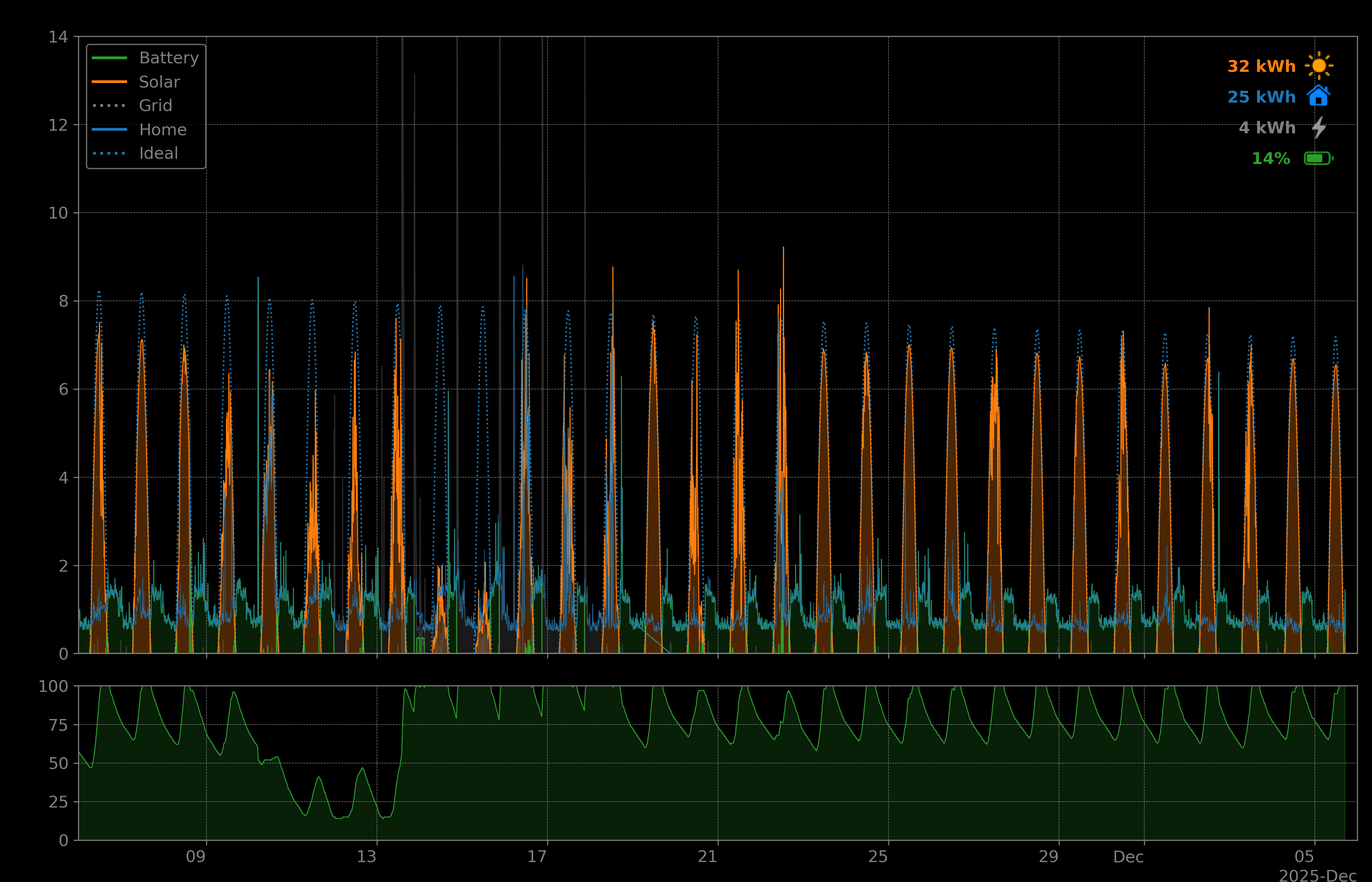The image size is (1372, 882).
Task: Click the 17 date tick label
Action: (x=537, y=857)
